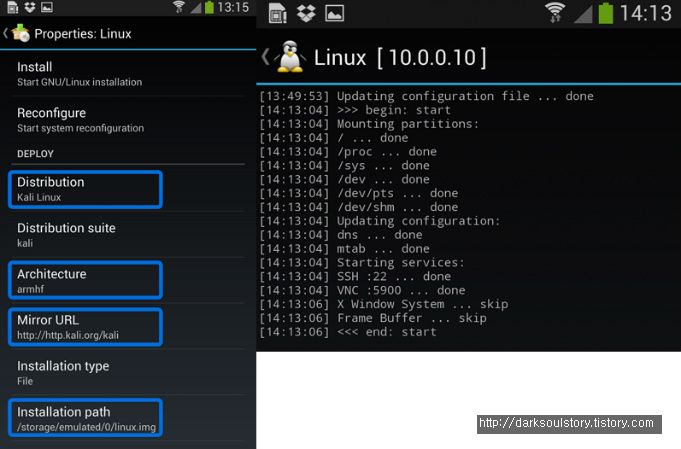Select log line 'Frame Buffer ... skip'
This screenshot has width=681, height=449.
pos(412,318)
